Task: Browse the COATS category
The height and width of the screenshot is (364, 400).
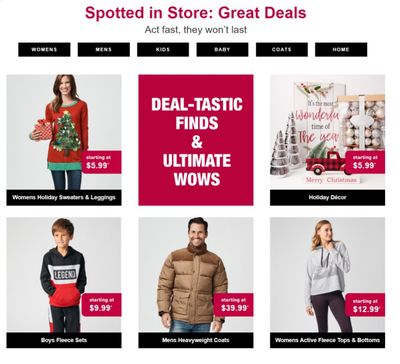Action: coord(282,49)
